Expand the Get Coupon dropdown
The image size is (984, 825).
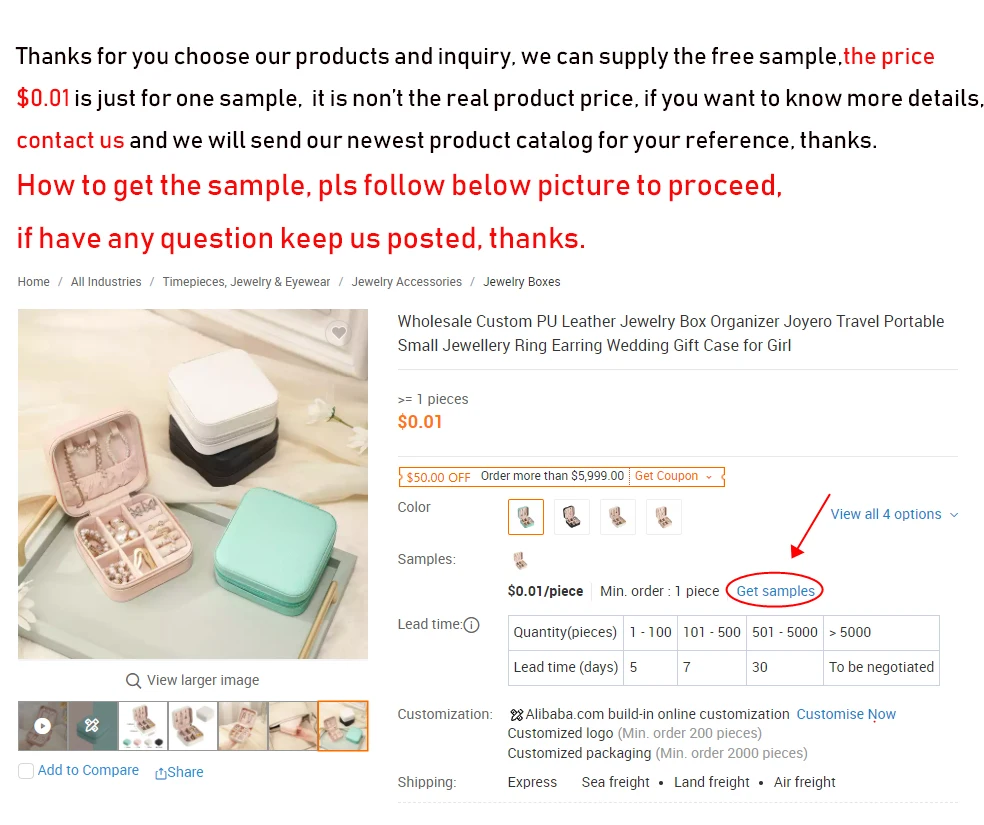tap(674, 476)
